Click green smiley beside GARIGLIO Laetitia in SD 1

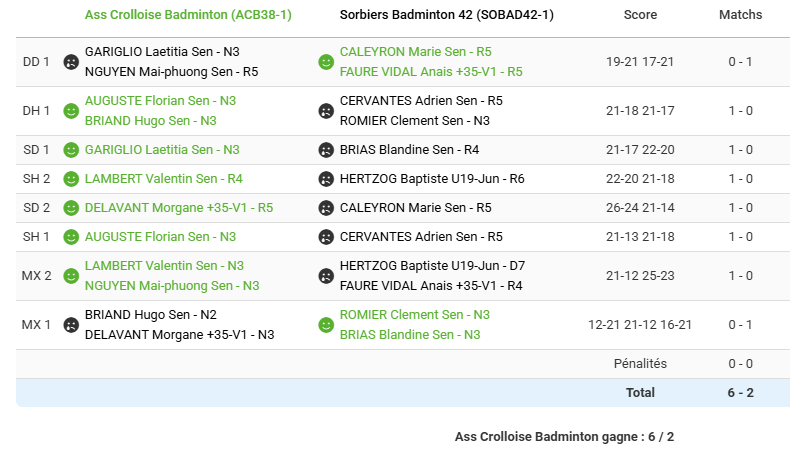pos(71,150)
